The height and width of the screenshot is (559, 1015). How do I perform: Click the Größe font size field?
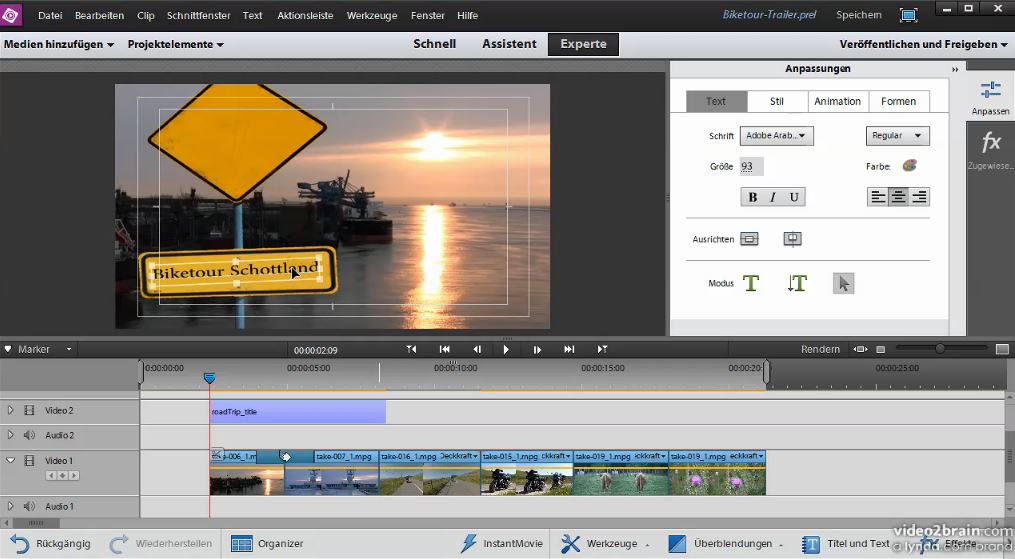pos(751,166)
